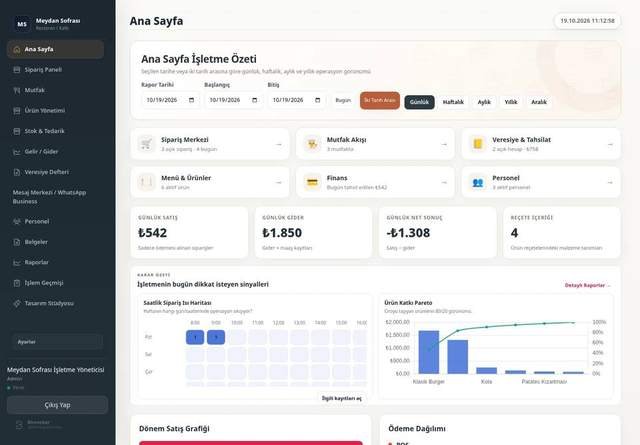Click the İşlem Geçmişi sidebar icon

(17, 283)
